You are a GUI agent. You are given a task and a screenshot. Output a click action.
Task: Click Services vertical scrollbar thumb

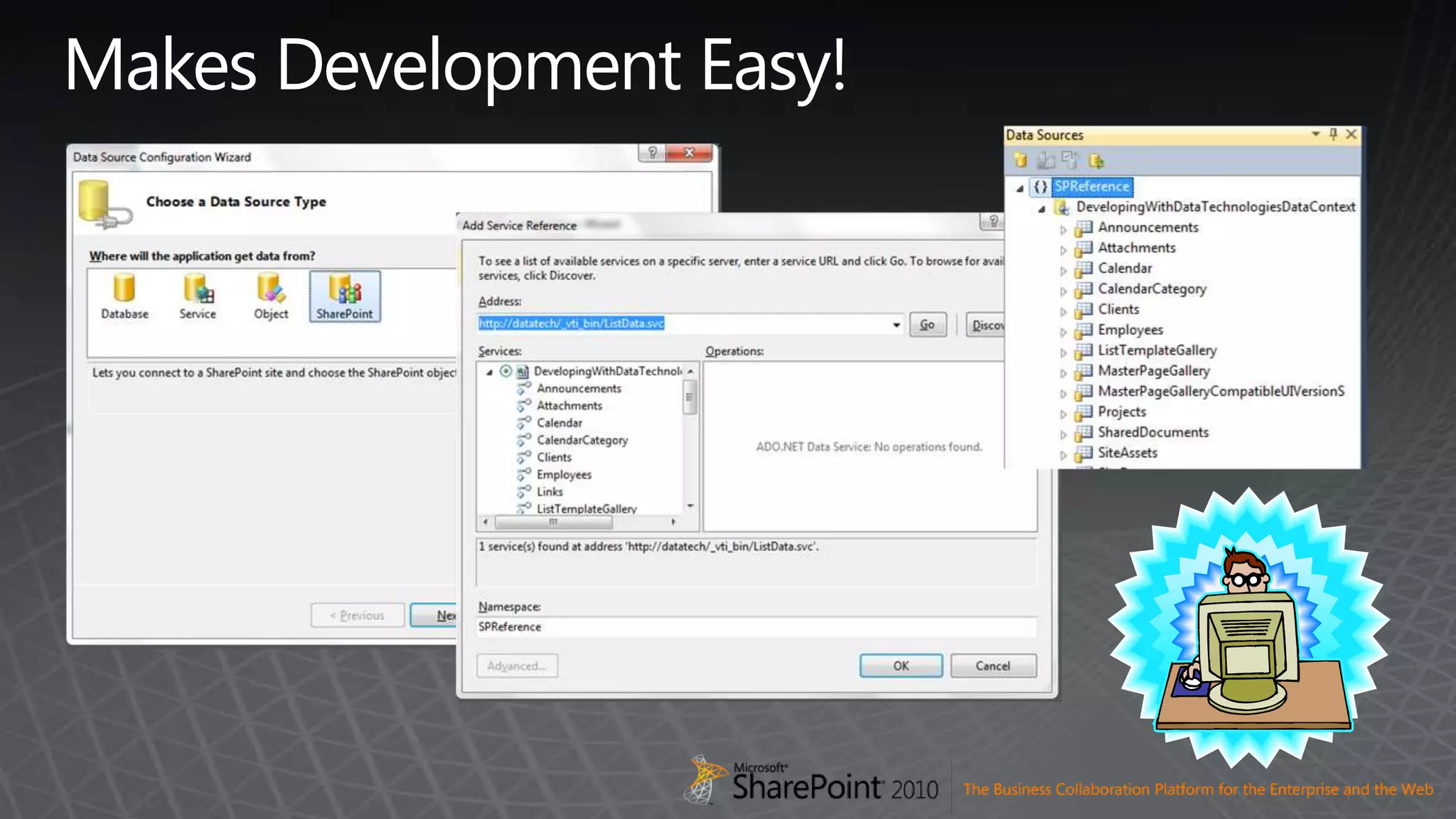[x=690, y=397]
